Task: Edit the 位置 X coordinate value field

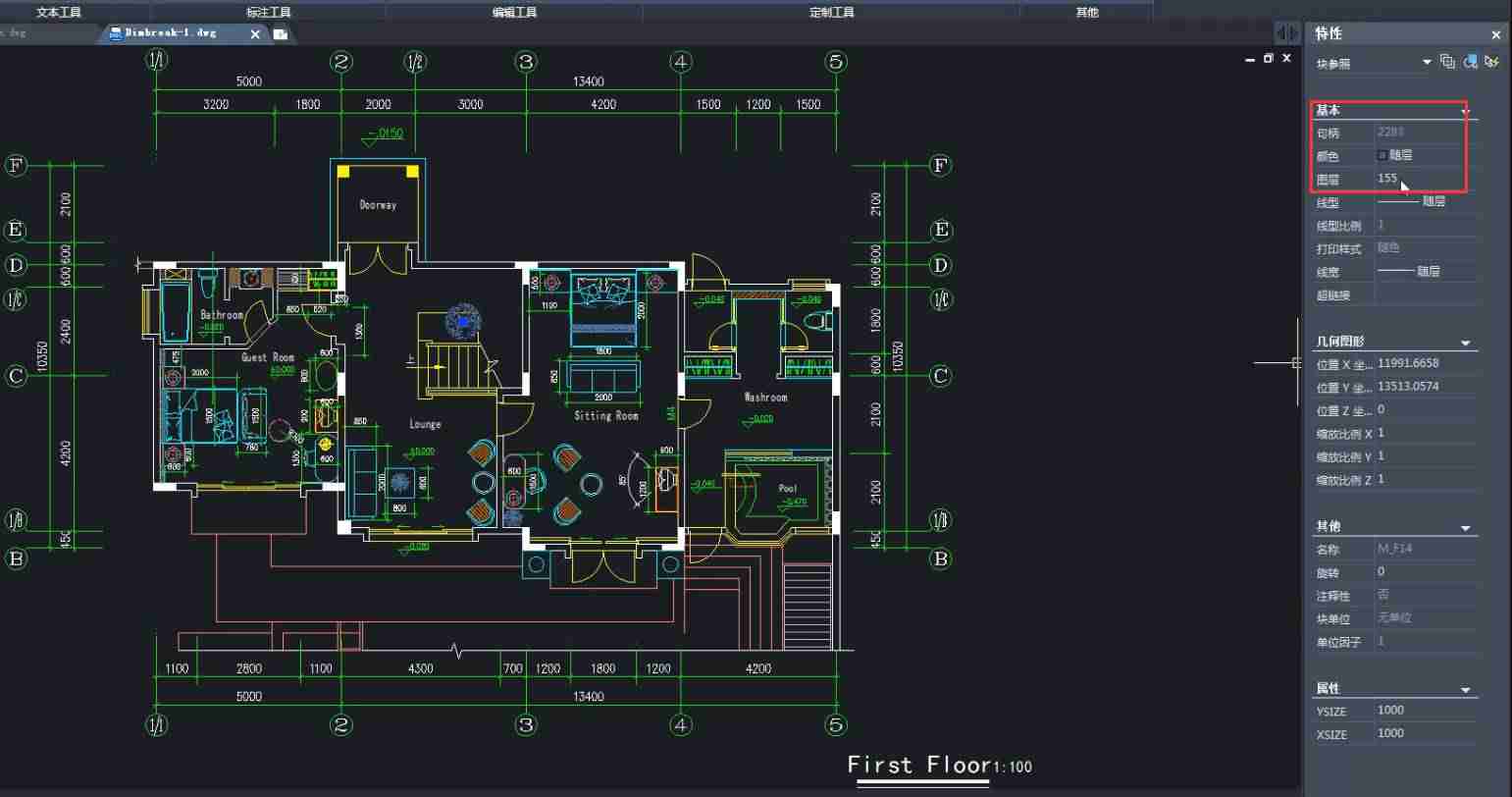Action: click(1427, 363)
